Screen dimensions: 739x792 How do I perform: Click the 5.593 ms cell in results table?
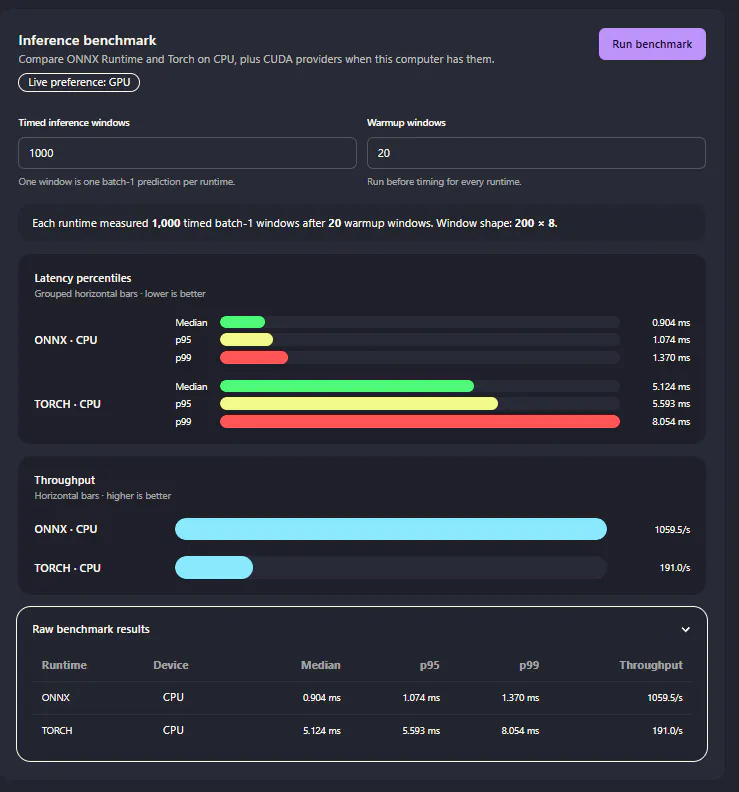421,730
